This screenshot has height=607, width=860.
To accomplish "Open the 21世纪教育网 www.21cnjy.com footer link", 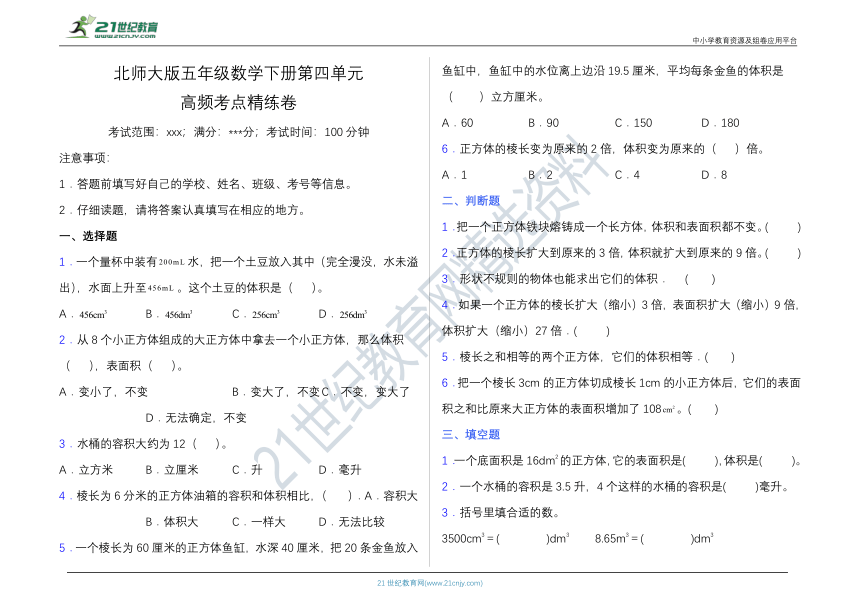I will coord(429,583).
